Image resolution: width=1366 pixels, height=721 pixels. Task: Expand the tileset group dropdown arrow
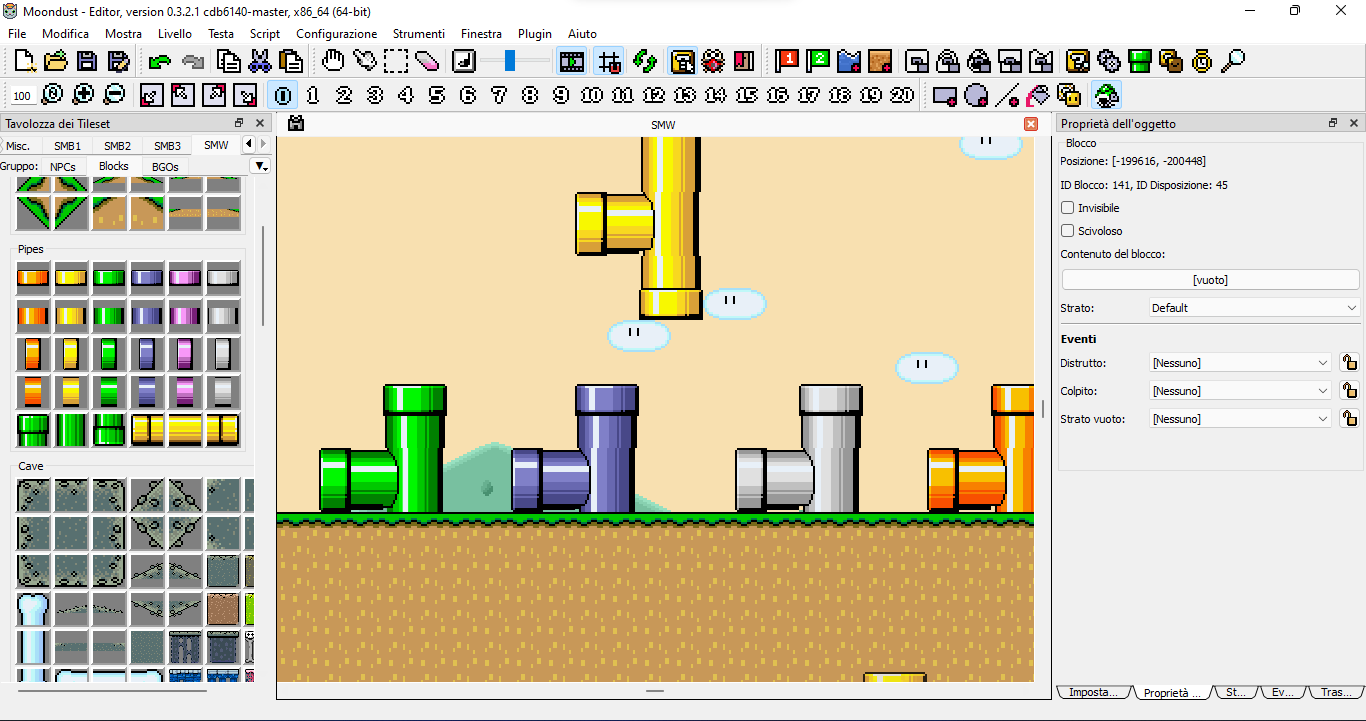tap(260, 166)
